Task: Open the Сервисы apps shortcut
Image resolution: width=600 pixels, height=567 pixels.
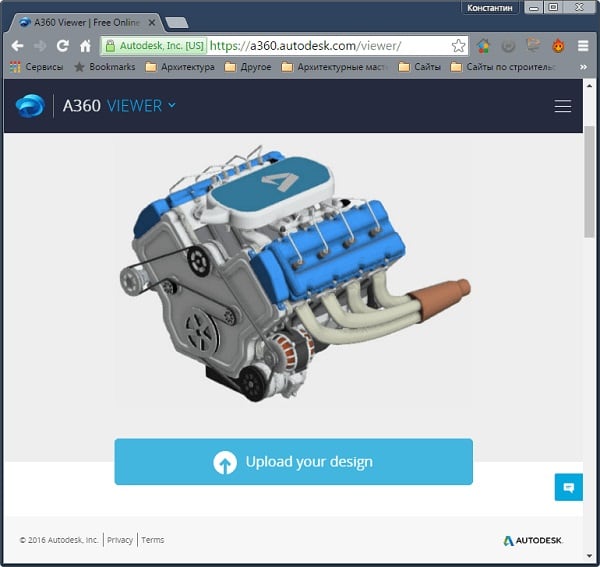Action: (x=36, y=67)
